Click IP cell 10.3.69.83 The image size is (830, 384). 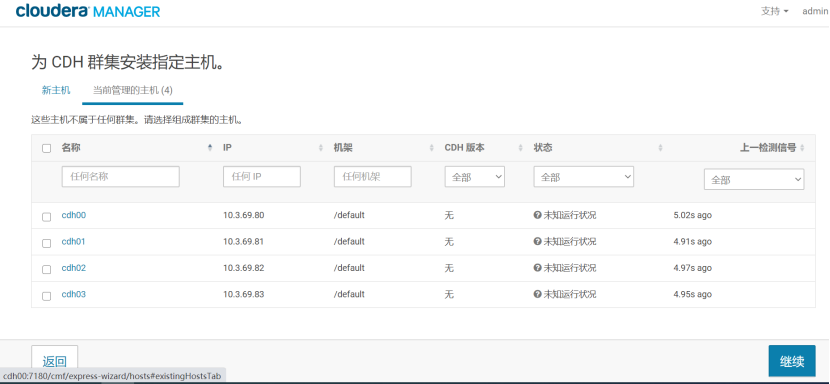243,294
